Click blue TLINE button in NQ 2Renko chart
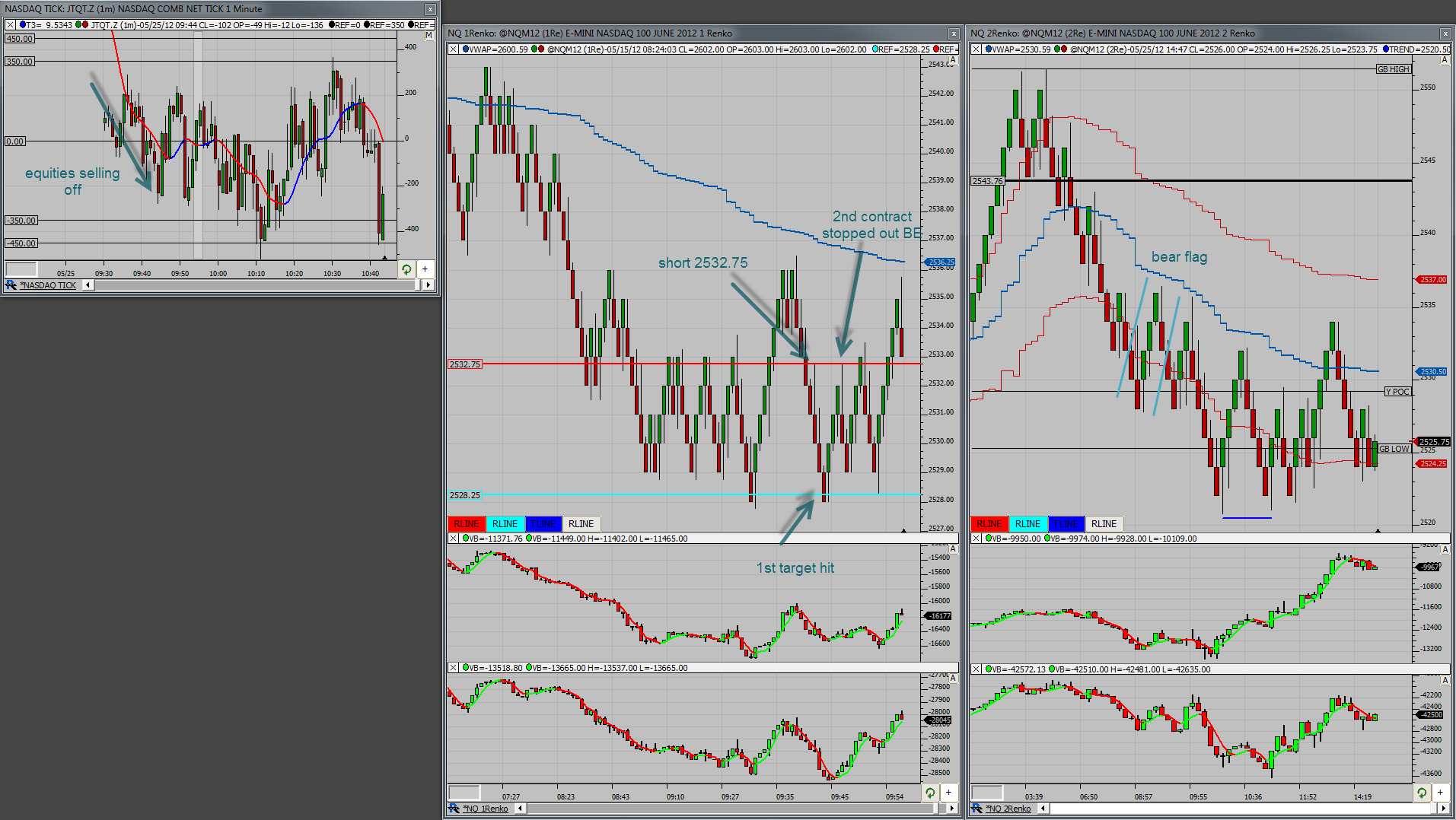The width and height of the screenshot is (1456, 820). click(x=1066, y=524)
